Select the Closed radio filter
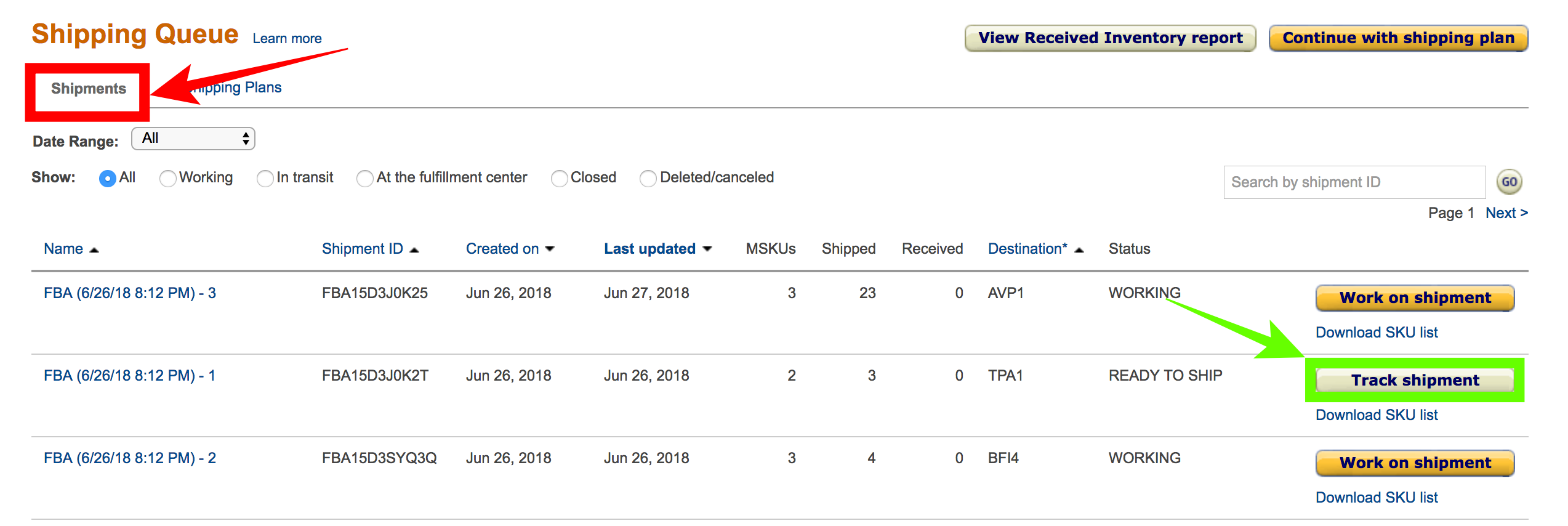1568x526 pixels. coord(559,178)
